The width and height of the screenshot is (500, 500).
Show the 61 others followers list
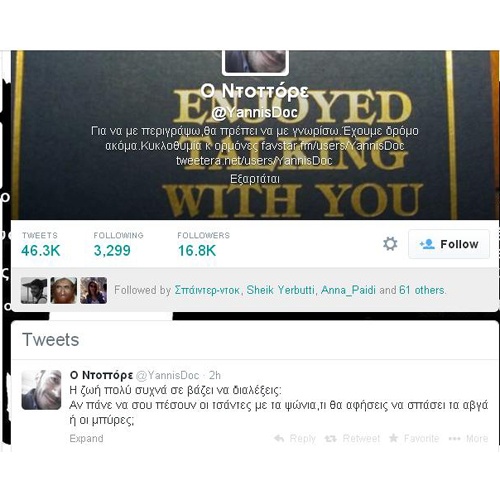coord(422,290)
